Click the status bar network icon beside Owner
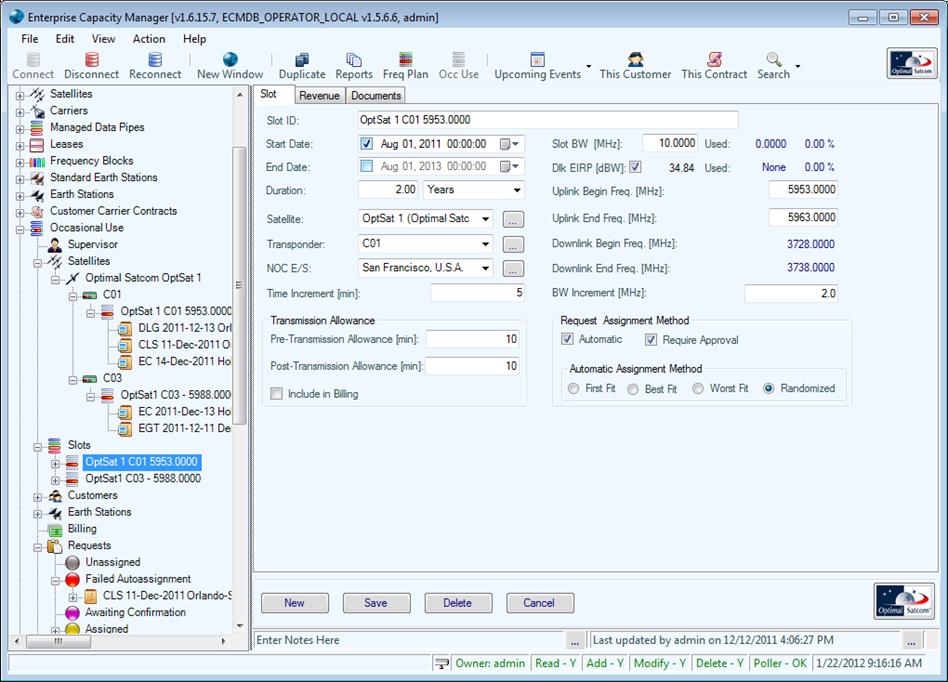948x682 pixels. (x=442, y=663)
